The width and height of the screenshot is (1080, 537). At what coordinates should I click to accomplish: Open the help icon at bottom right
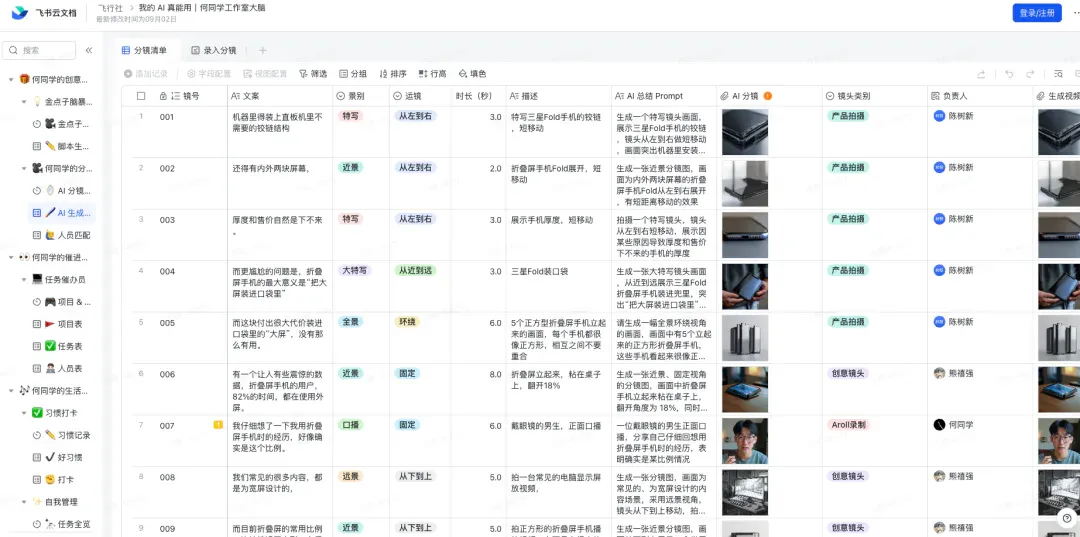click(x=1066, y=519)
